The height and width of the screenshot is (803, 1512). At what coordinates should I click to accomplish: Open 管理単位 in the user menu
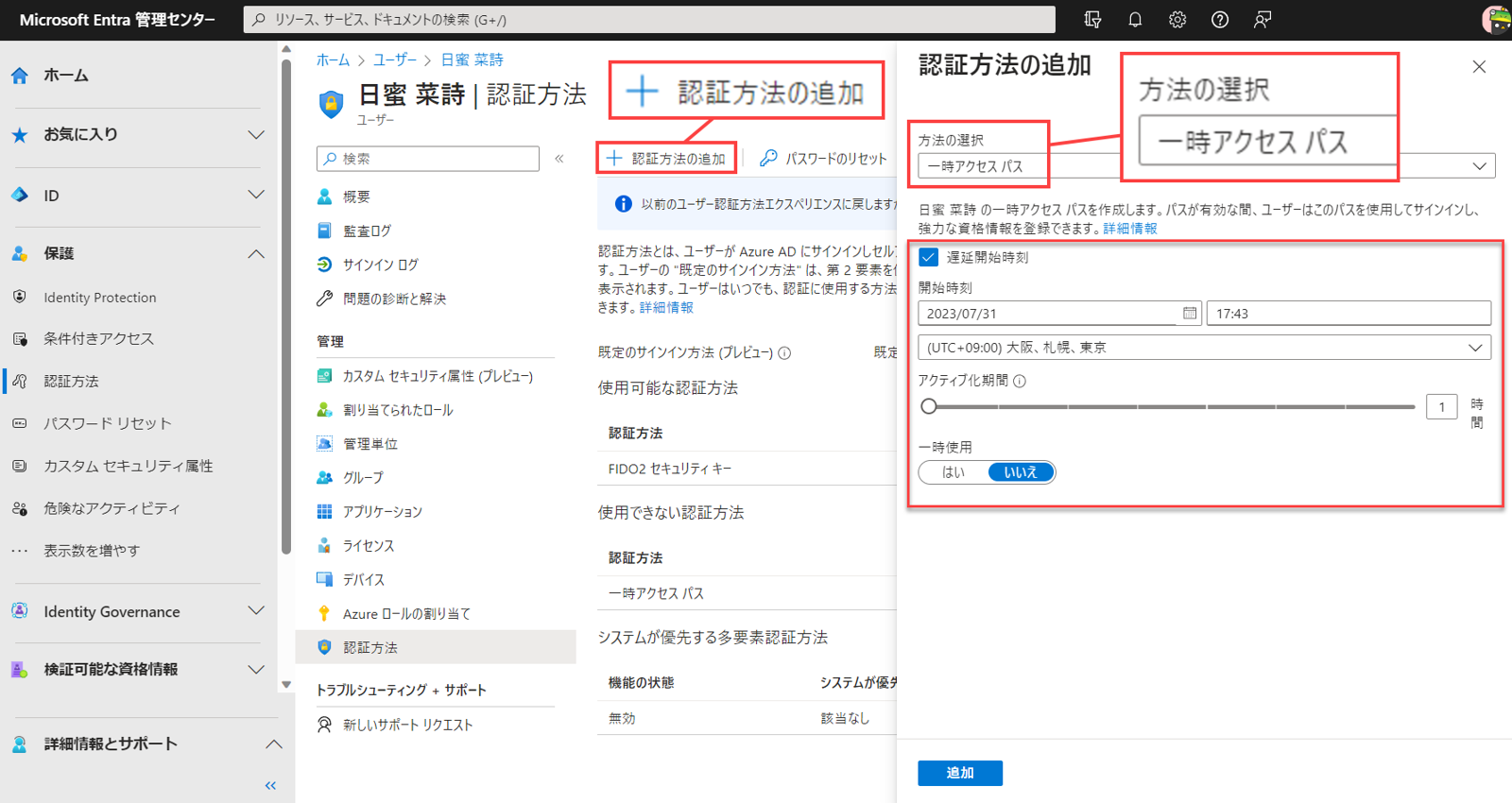point(370,444)
